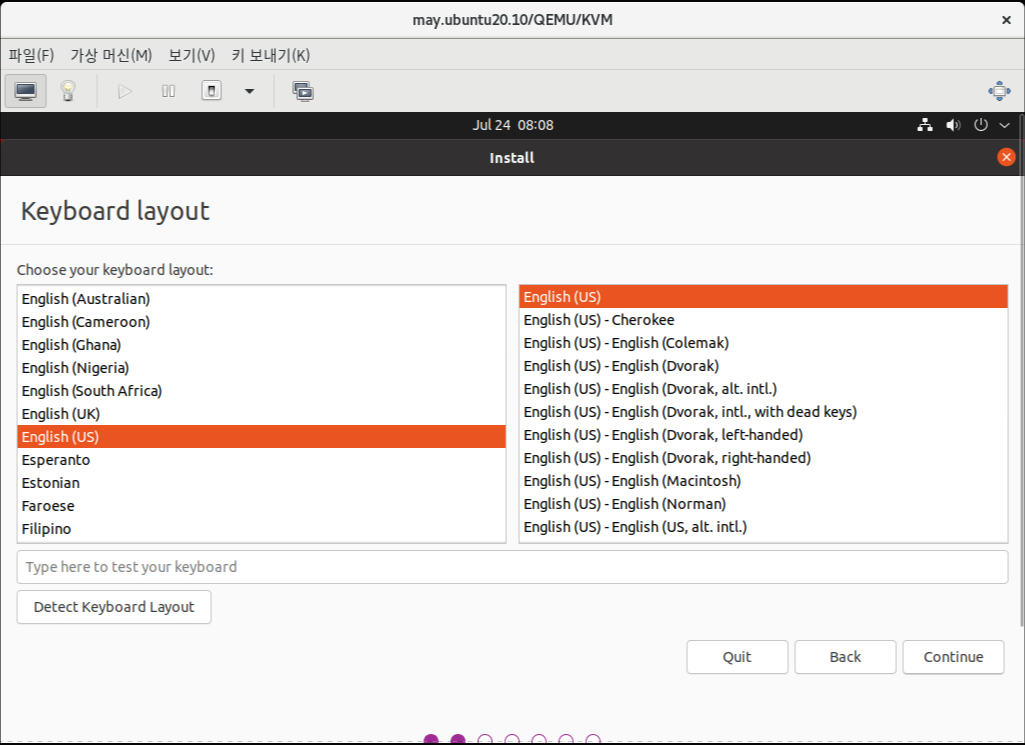The width and height of the screenshot is (1025, 745).
Task: Expand the shutdown options dropdown arrow
Action: coord(249,91)
